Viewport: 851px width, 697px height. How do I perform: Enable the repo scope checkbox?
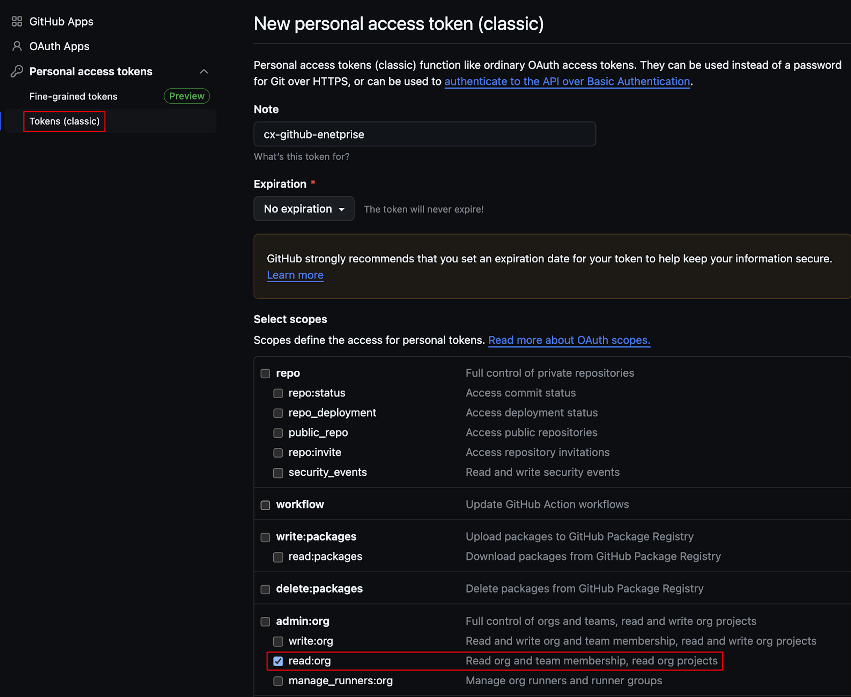click(x=265, y=373)
